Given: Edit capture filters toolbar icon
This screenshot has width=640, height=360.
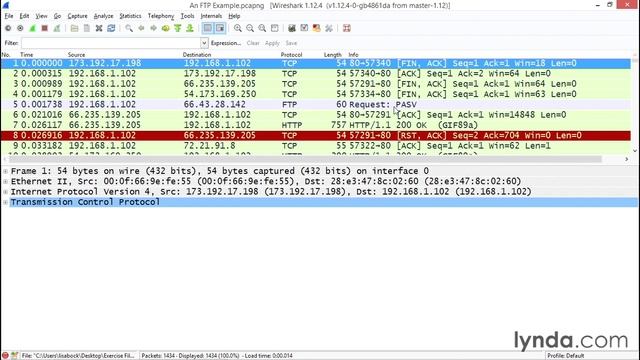Looking at the screenshot, I should (x=292, y=28).
